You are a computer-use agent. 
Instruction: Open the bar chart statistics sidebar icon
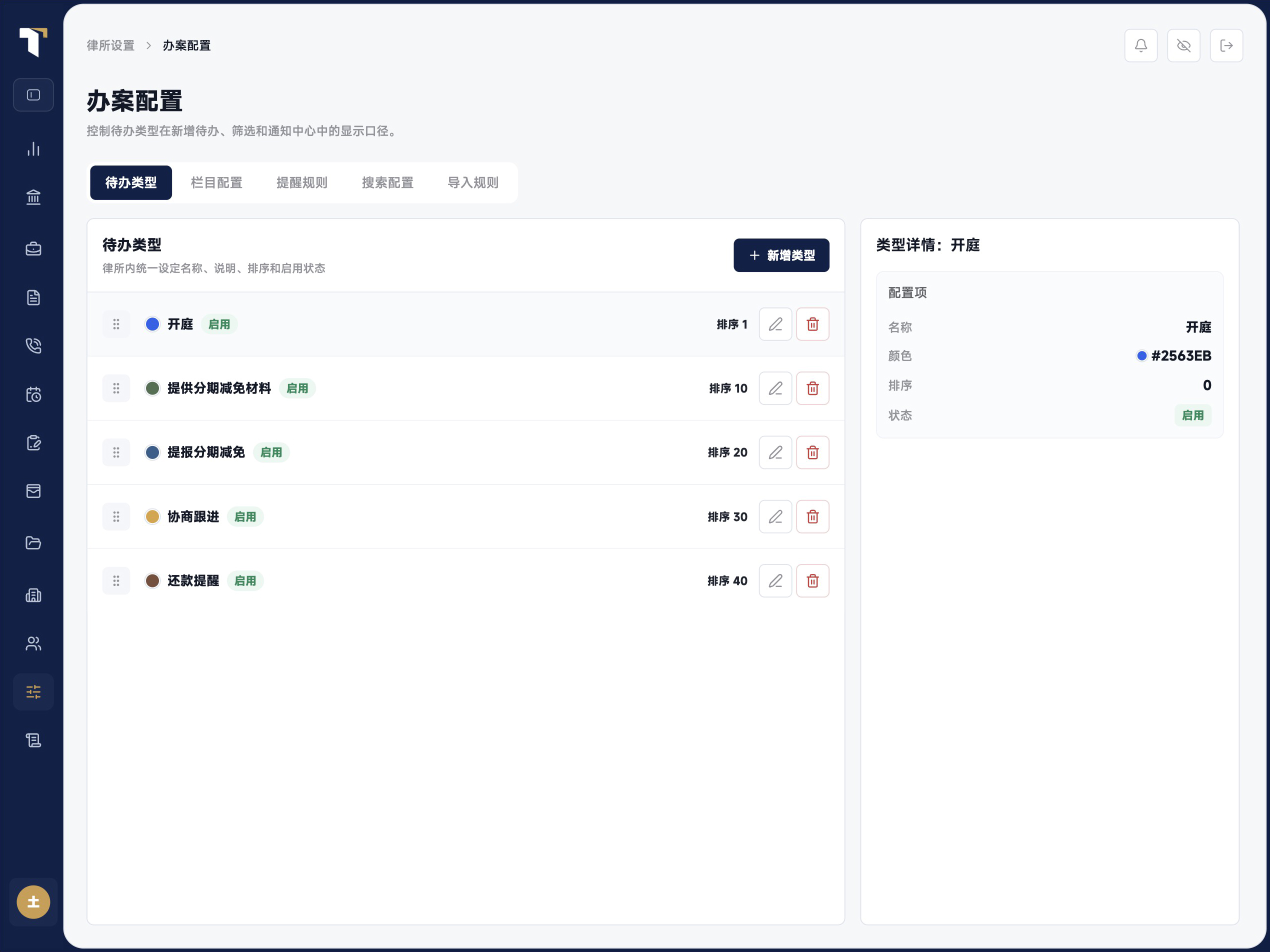(33, 148)
